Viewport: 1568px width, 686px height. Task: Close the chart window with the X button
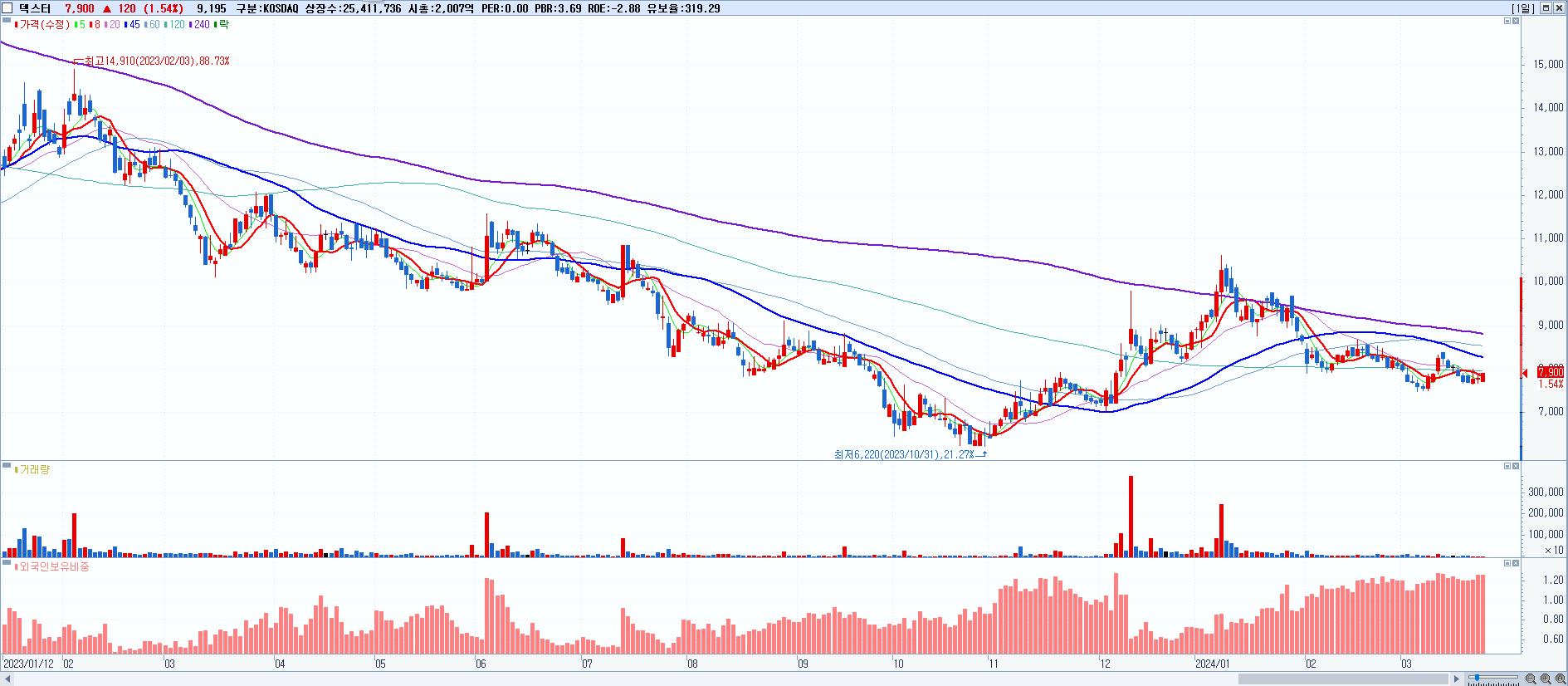[1559, 8]
